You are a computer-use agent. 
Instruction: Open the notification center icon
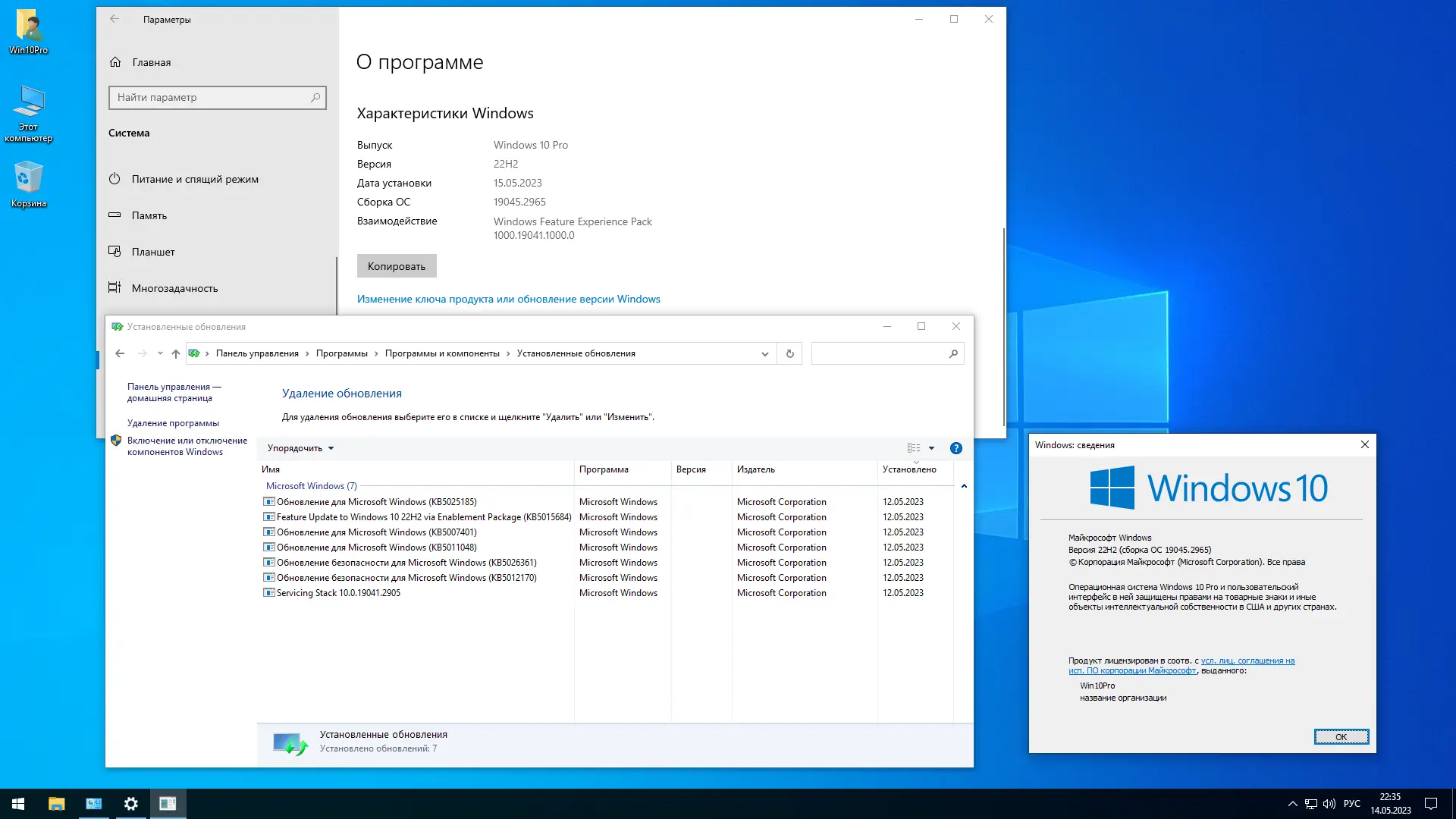tap(1431, 804)
